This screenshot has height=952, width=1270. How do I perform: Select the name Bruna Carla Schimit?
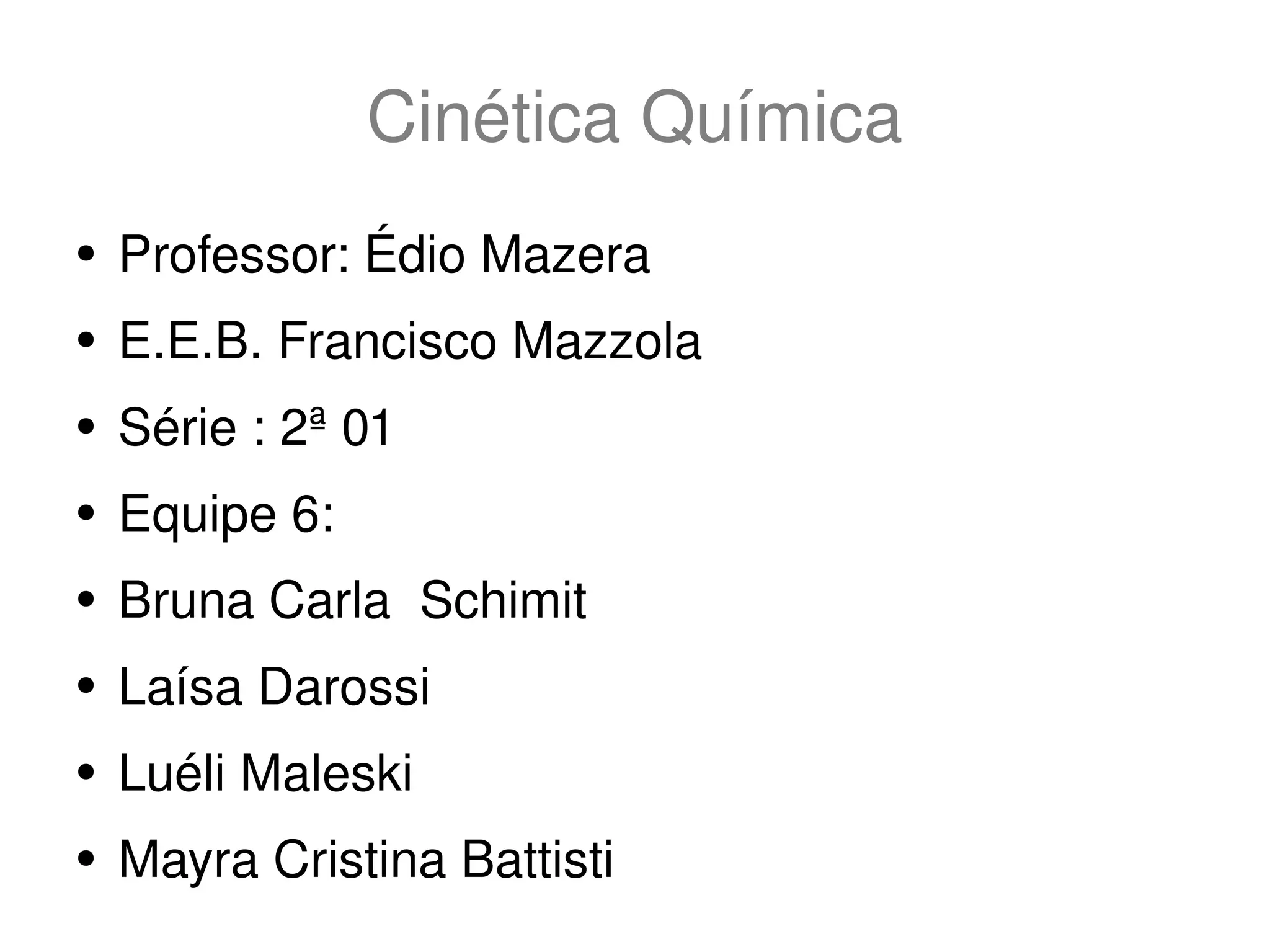(x=352, y=599)
